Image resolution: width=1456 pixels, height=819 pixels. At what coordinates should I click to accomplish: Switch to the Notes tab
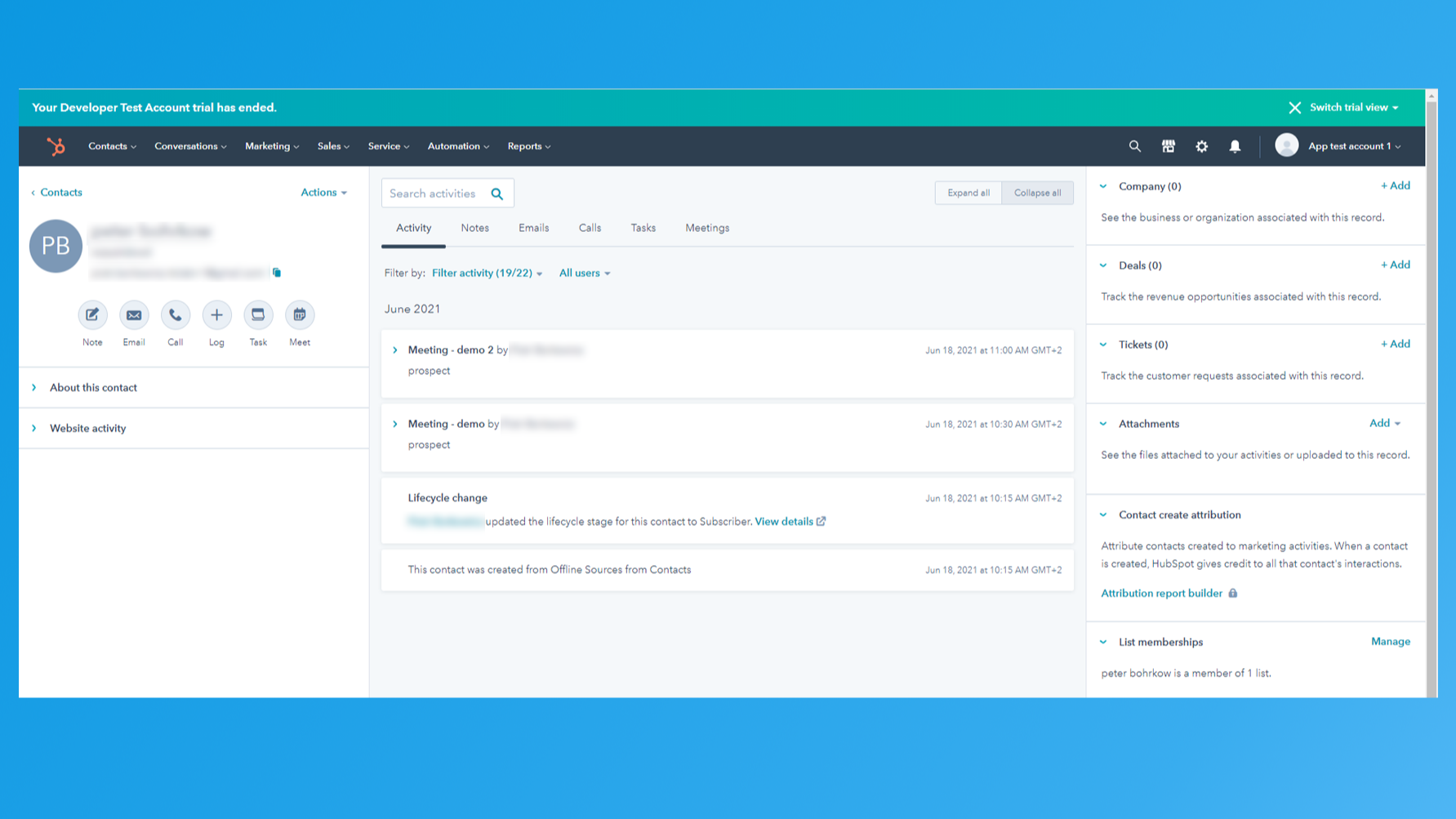[474, 228]
